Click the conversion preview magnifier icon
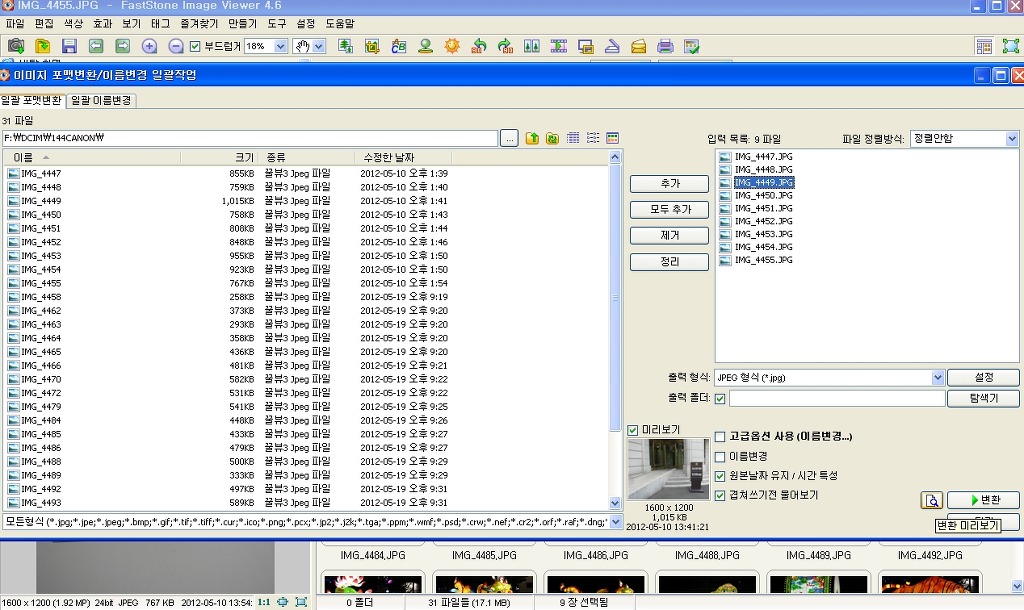The image size is (1024, 610). click(x=931, y=500)
